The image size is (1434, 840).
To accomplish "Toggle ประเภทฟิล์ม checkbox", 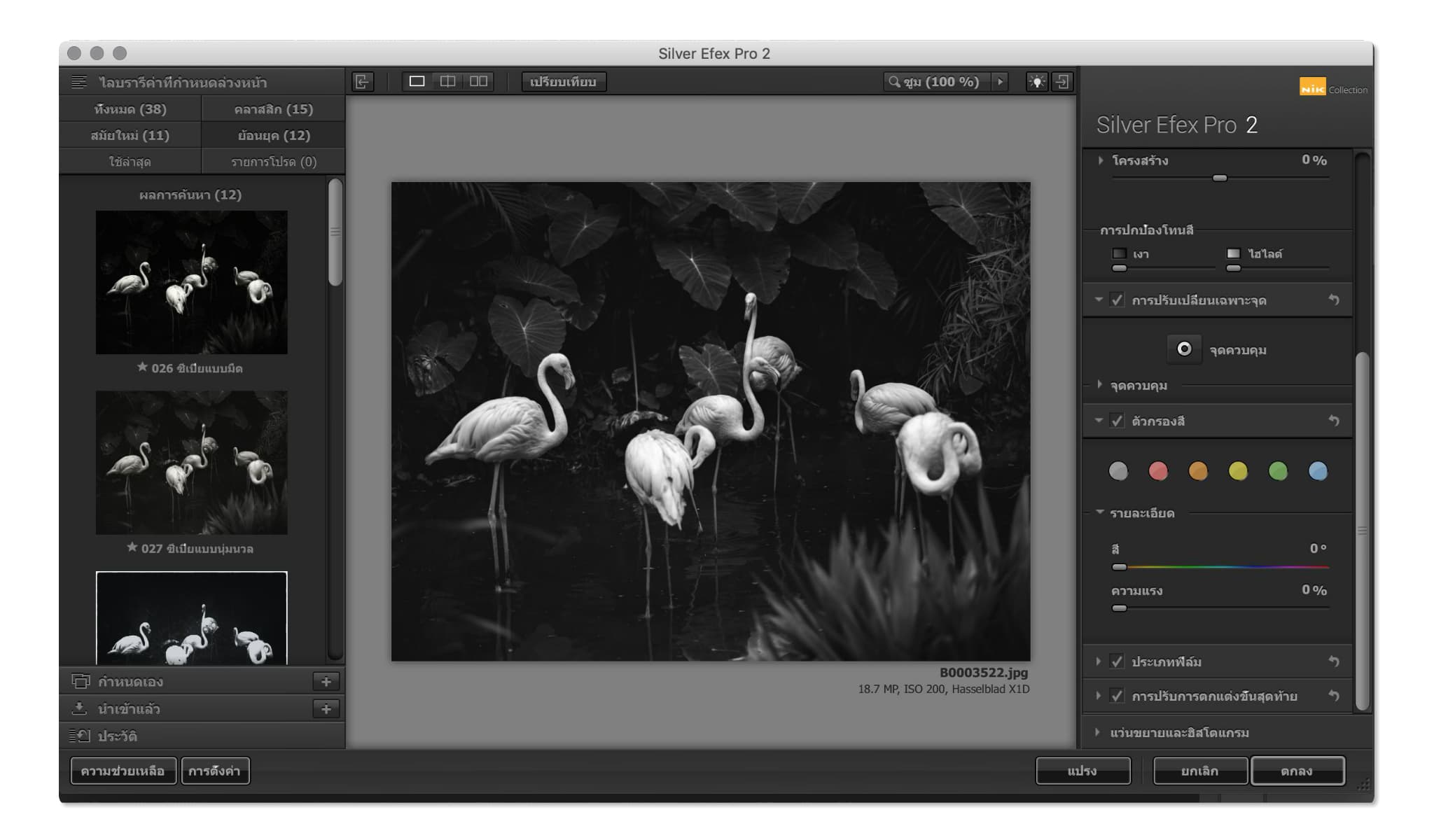I will (x=1117, y=661).
